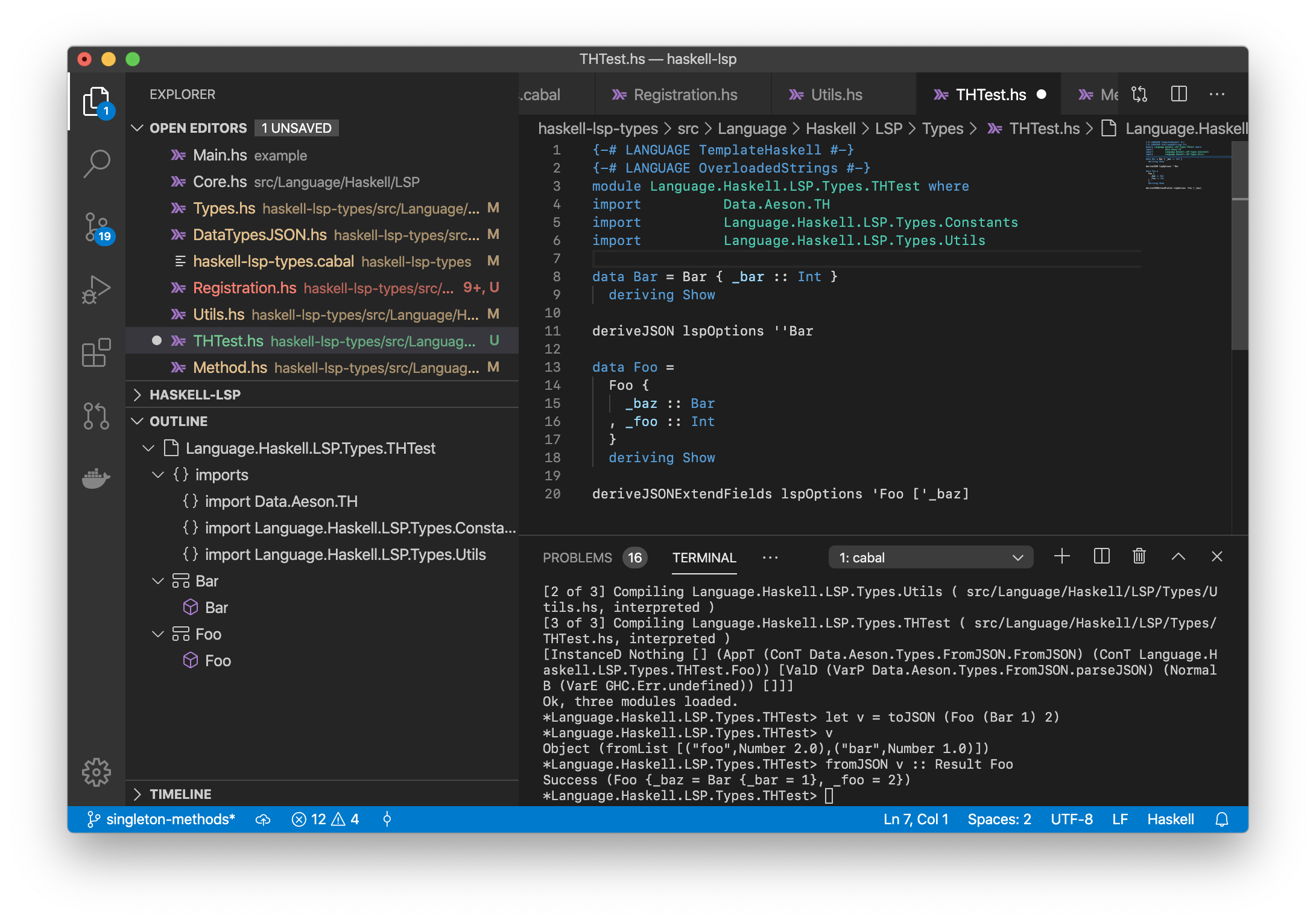
Task: Collapse the Foo data outline group
Action: 158,634
